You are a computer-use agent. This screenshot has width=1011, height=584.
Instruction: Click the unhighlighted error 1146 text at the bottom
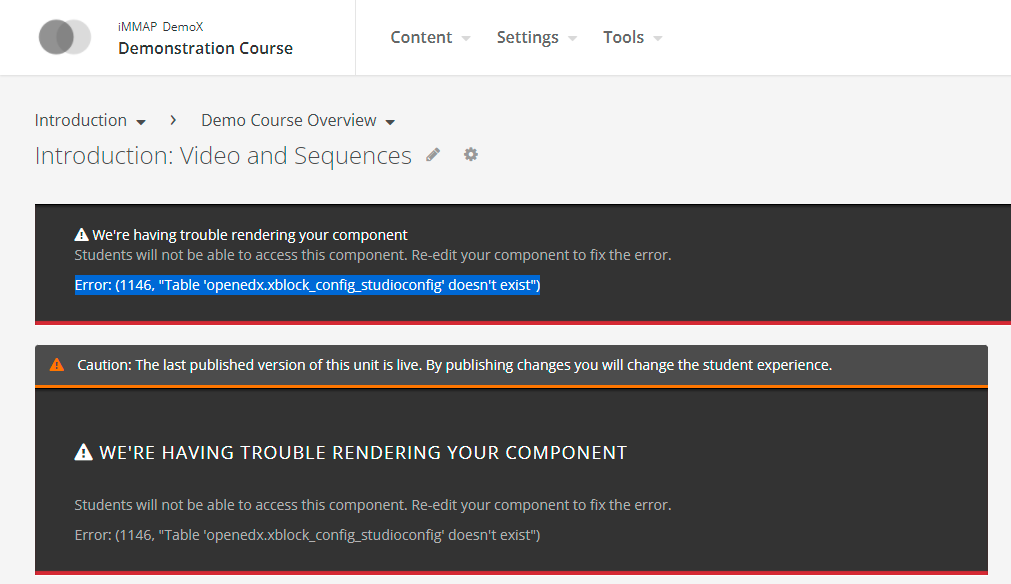pos(307,535)
